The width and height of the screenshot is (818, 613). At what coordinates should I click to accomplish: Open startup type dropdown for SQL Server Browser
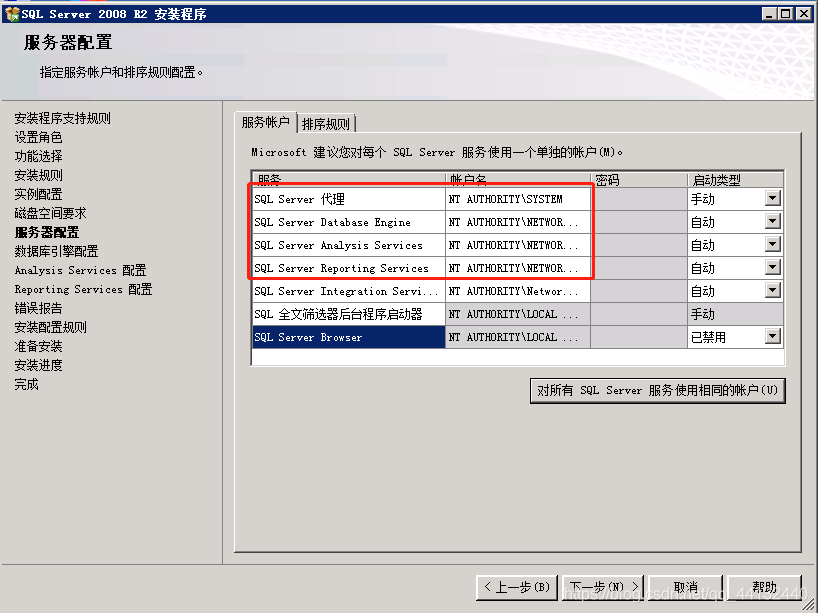pyautogui.click(x=773, y=336)
